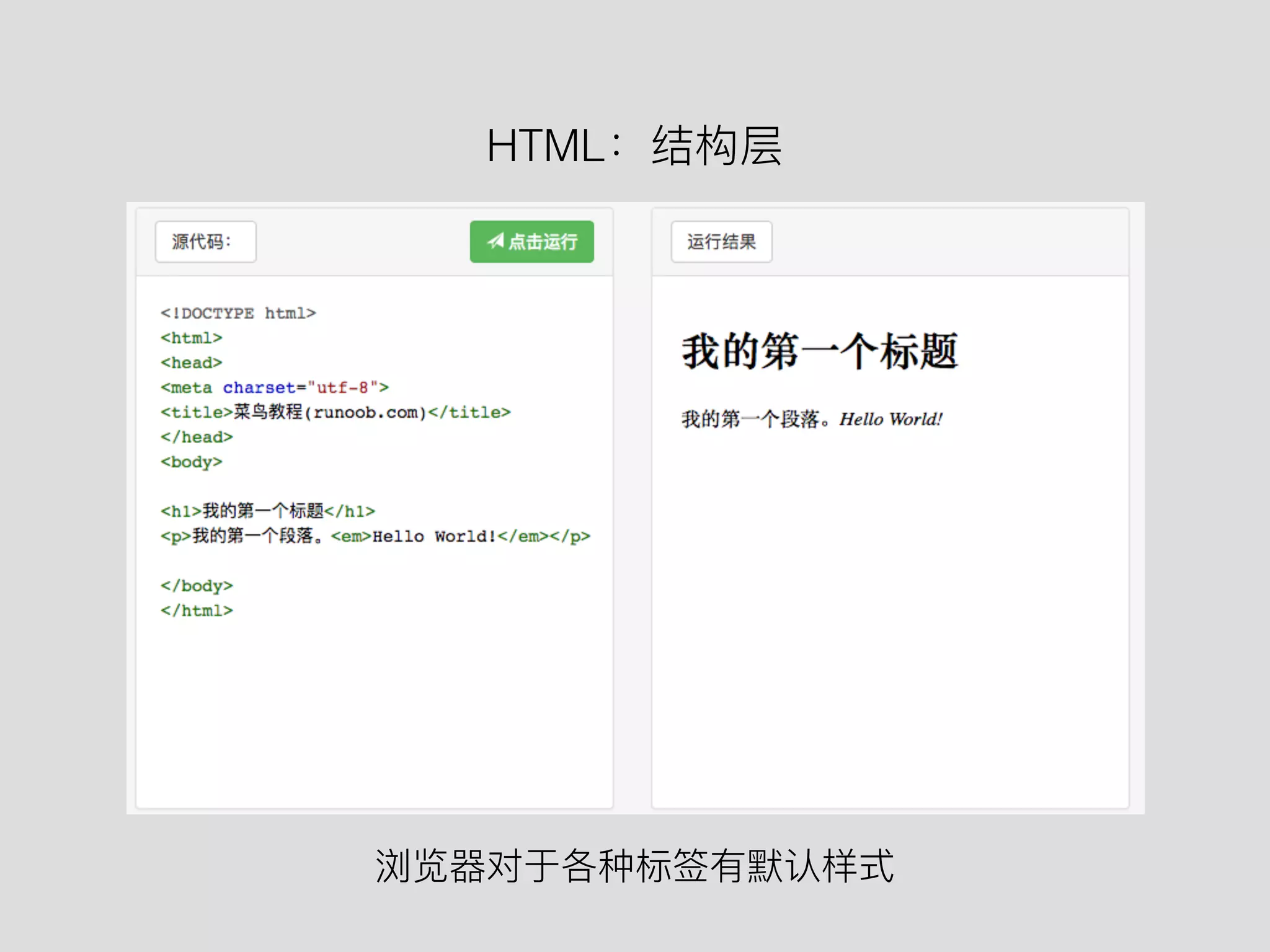Viewport: 1270px width, 952px height.
Task: Select the 源代码 label box
Action: (x=205, y=242)
